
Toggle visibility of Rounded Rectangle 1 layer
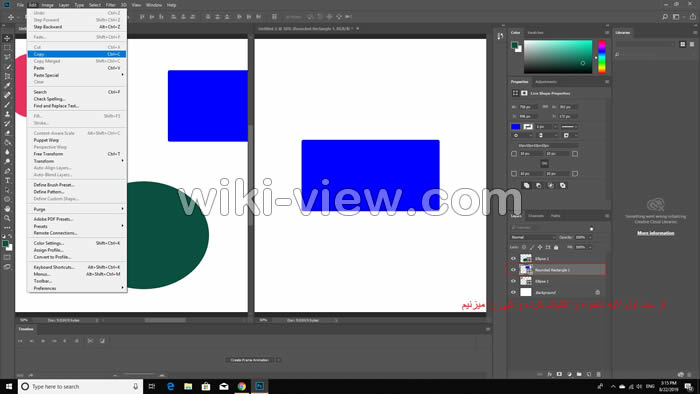tap(513, 270)
